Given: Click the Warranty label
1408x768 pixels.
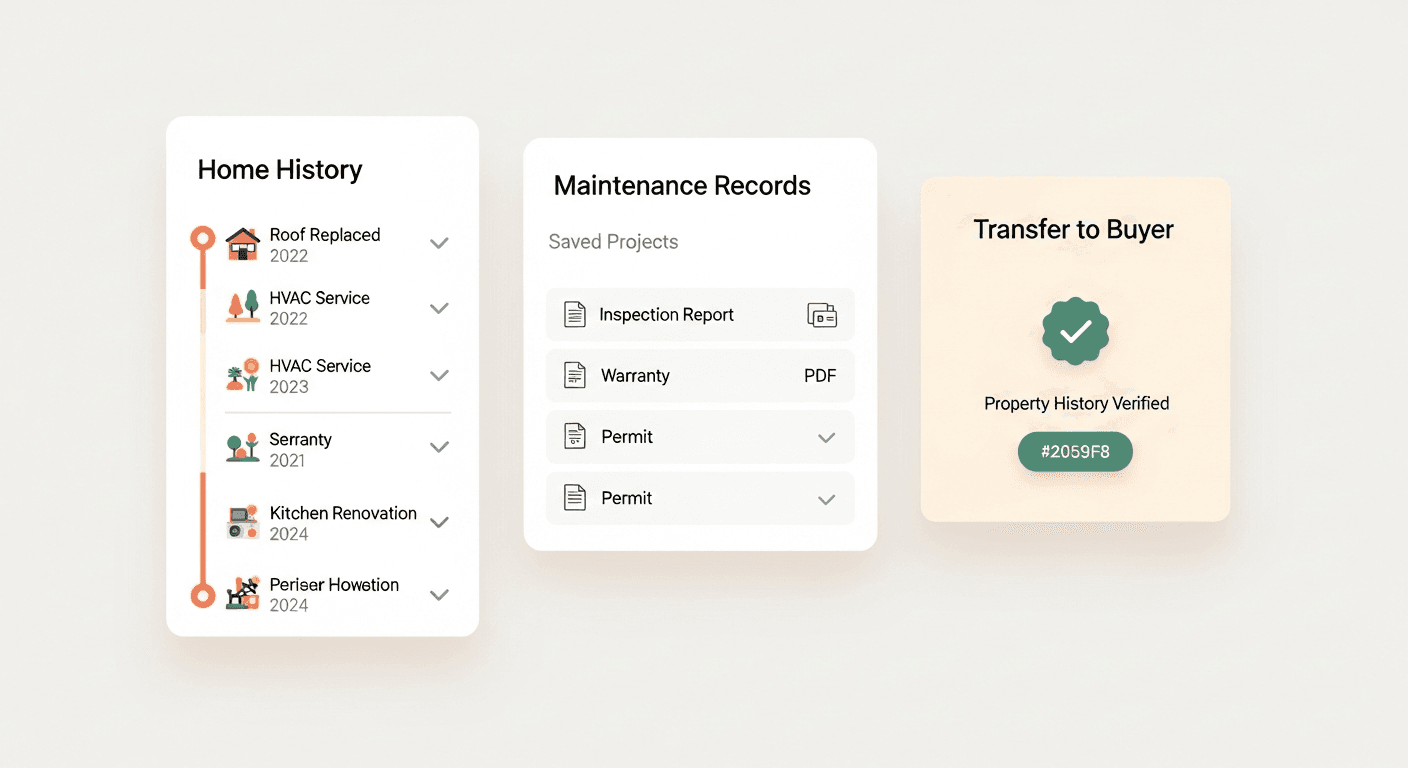Looking at the screenshot, I should pos(635,376).
